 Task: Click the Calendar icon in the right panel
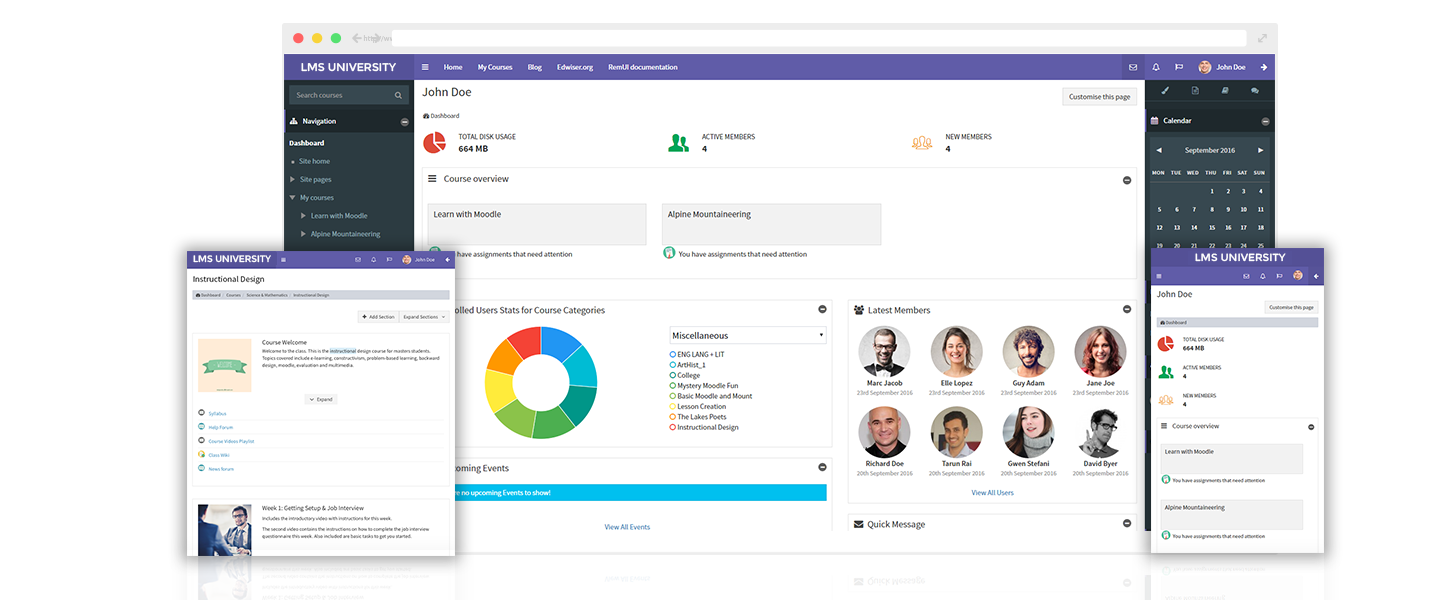tap(1153, 120)
